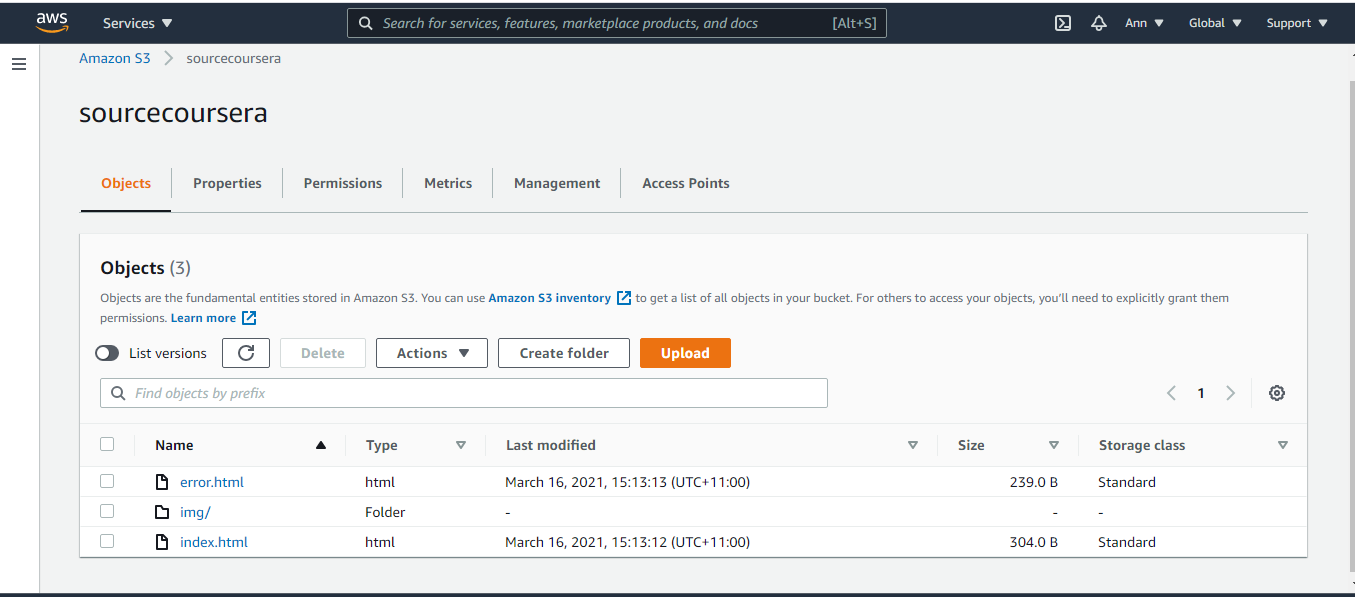Click the refresh objects button
Image resolution: width=1355 pixels, height=597 pixels.
(x=246, y=353)
